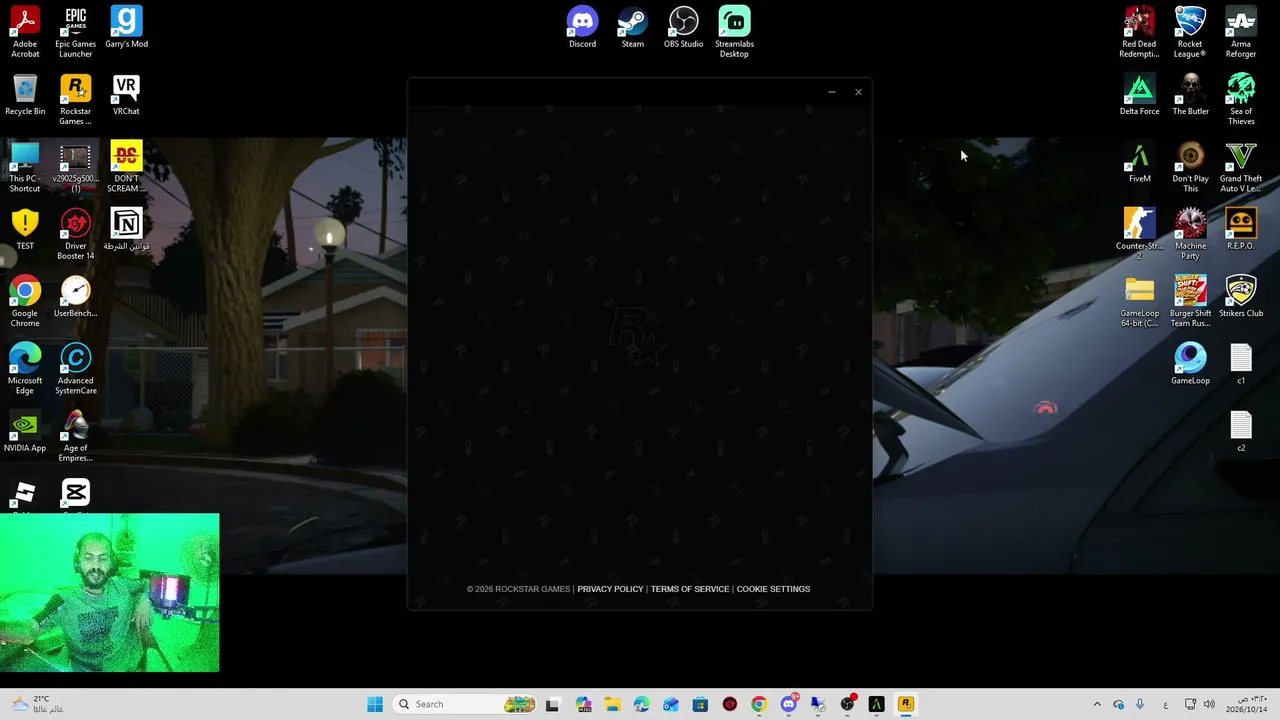
Task: Select the Epic Games Launcher icon
Action: coord(75,31)
